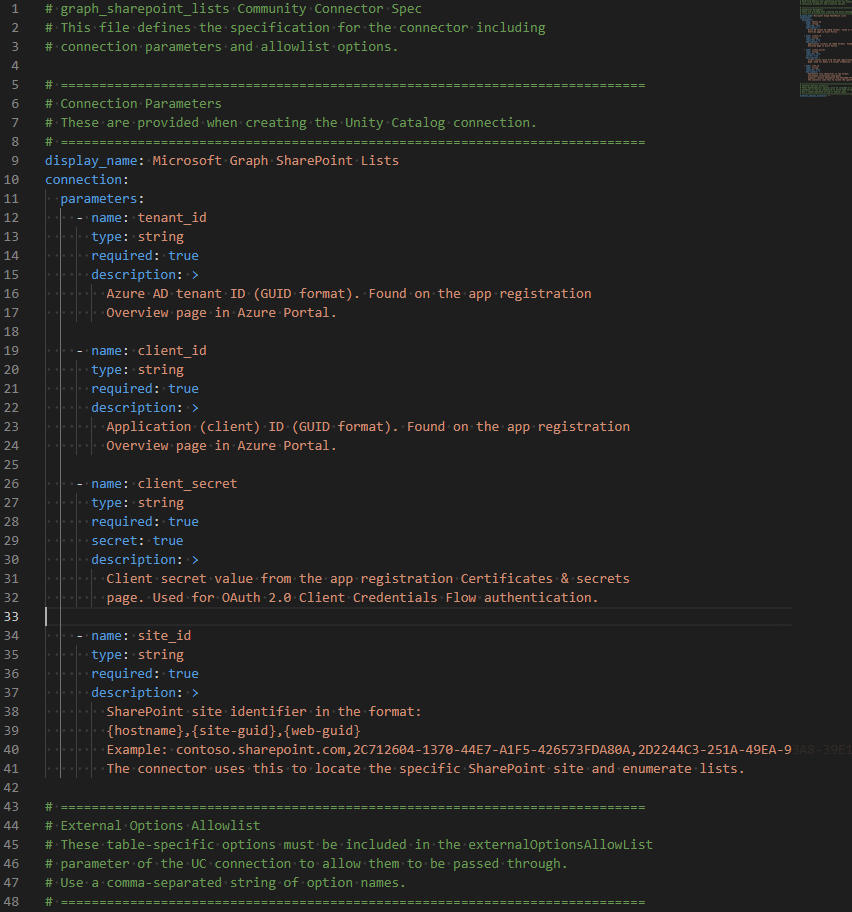Click the type: string on line 20
Image resolution: width=852 pixels, height=912 pixels.
click(x=137, y=369)
